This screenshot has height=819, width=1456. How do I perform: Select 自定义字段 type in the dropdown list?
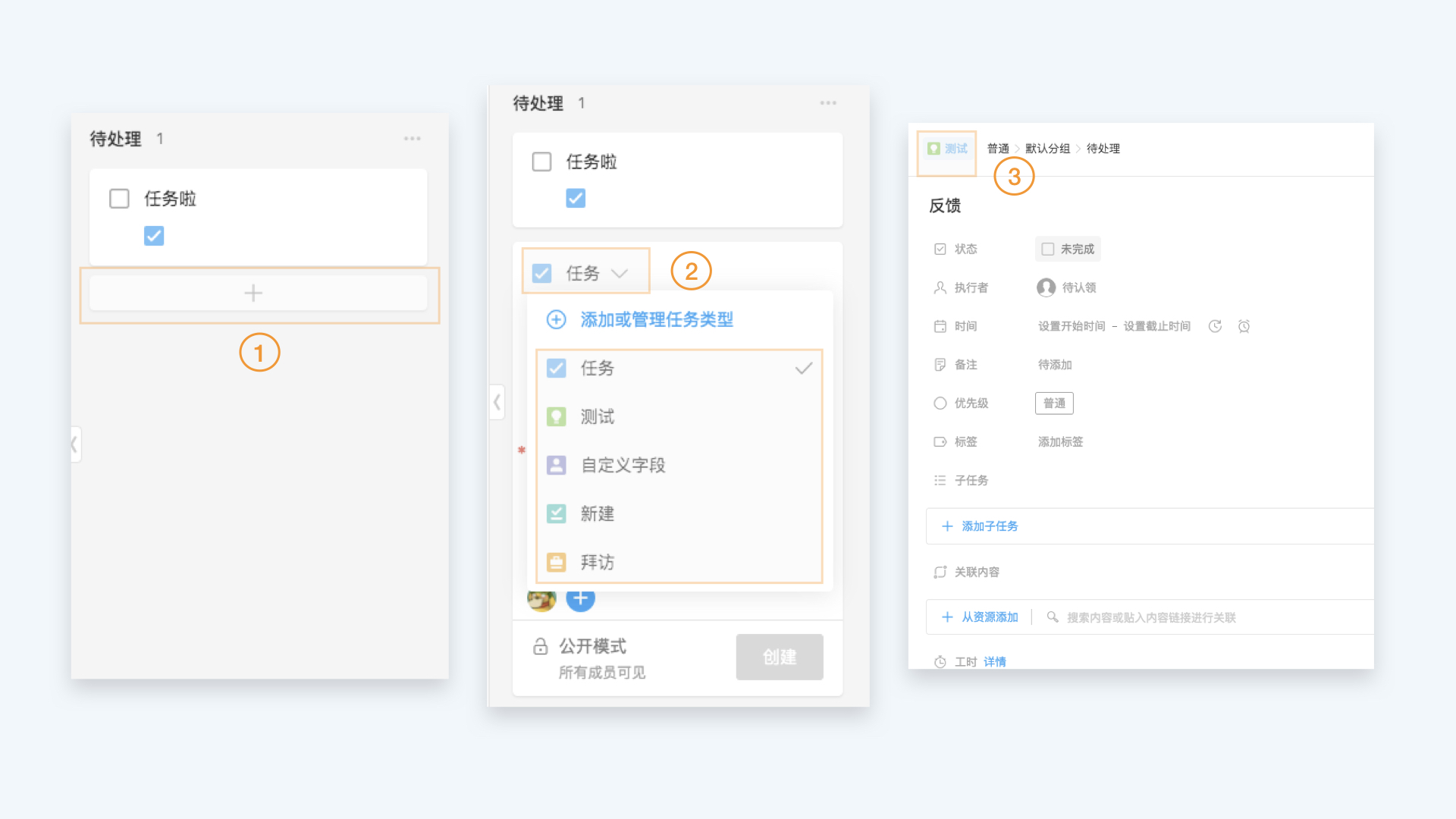point(679,466)
